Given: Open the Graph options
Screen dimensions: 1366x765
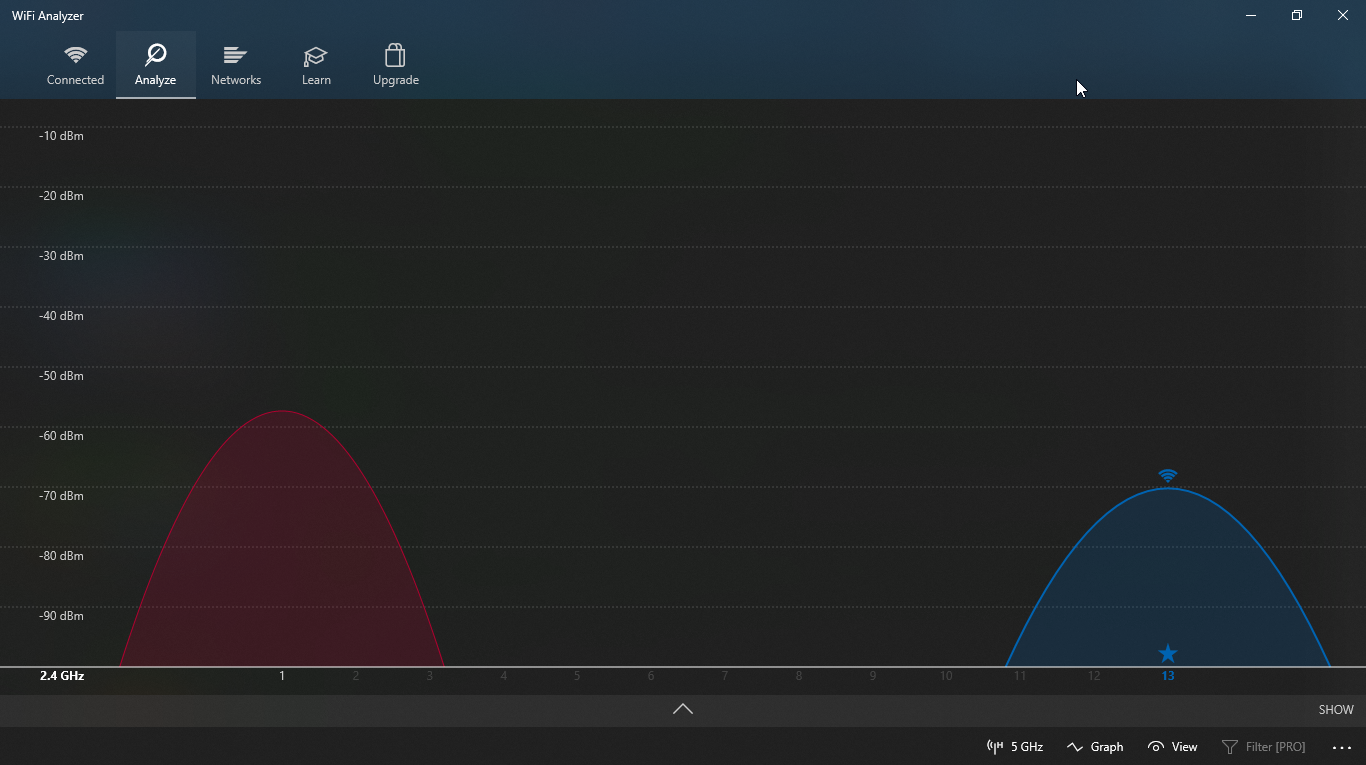Looking at the screenshot, I should [1095, 747].
